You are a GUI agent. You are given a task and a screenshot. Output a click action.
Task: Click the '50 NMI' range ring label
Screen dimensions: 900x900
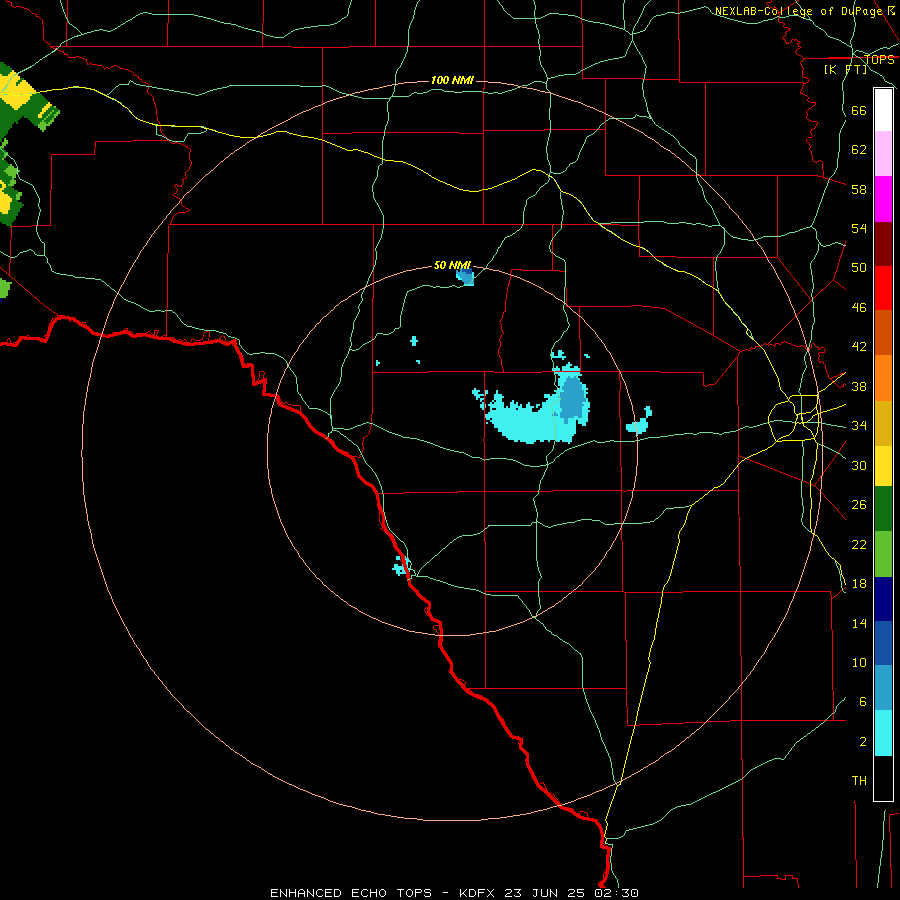[x=452, y=265]
